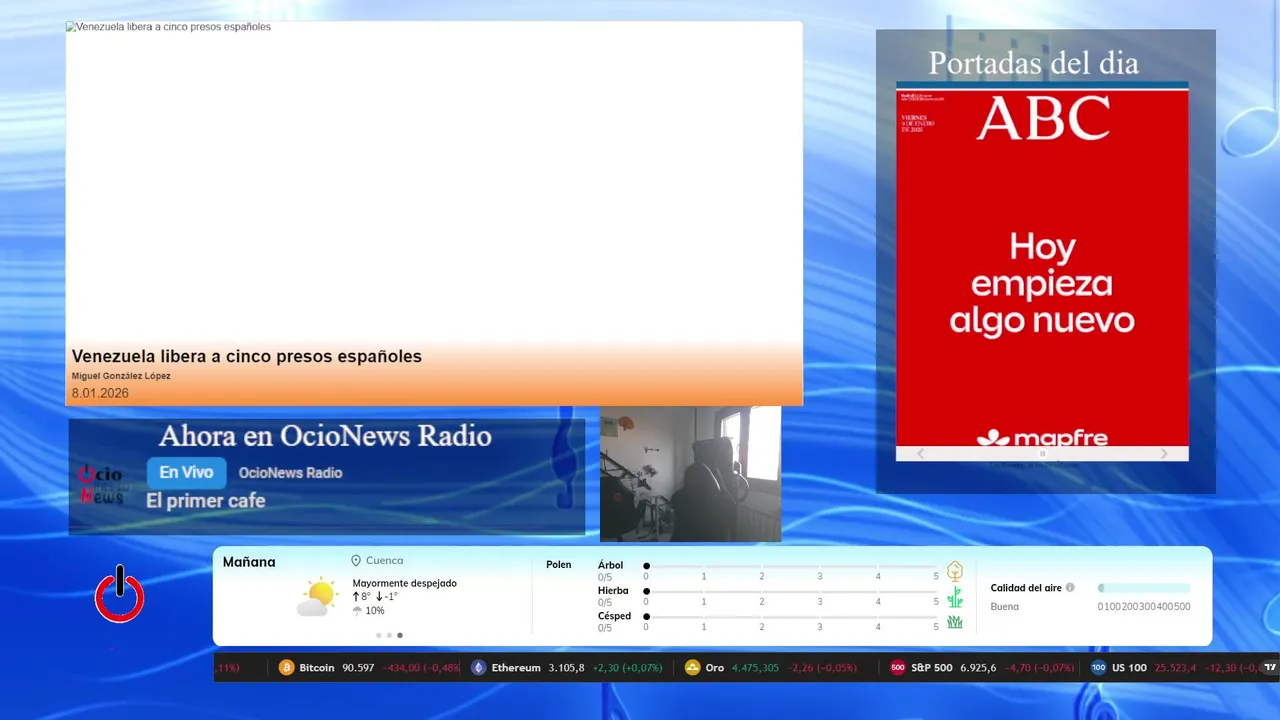Click the Cuenca location pin icon
This screenshot has height=720, width=1280.
click(356, 561)
